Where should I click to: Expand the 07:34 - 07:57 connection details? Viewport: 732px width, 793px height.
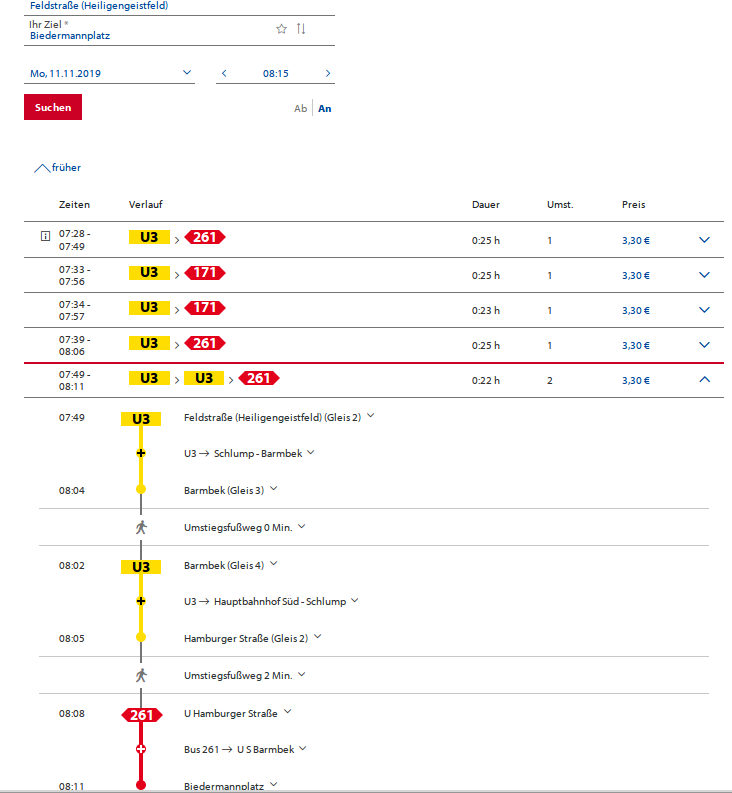704,310
